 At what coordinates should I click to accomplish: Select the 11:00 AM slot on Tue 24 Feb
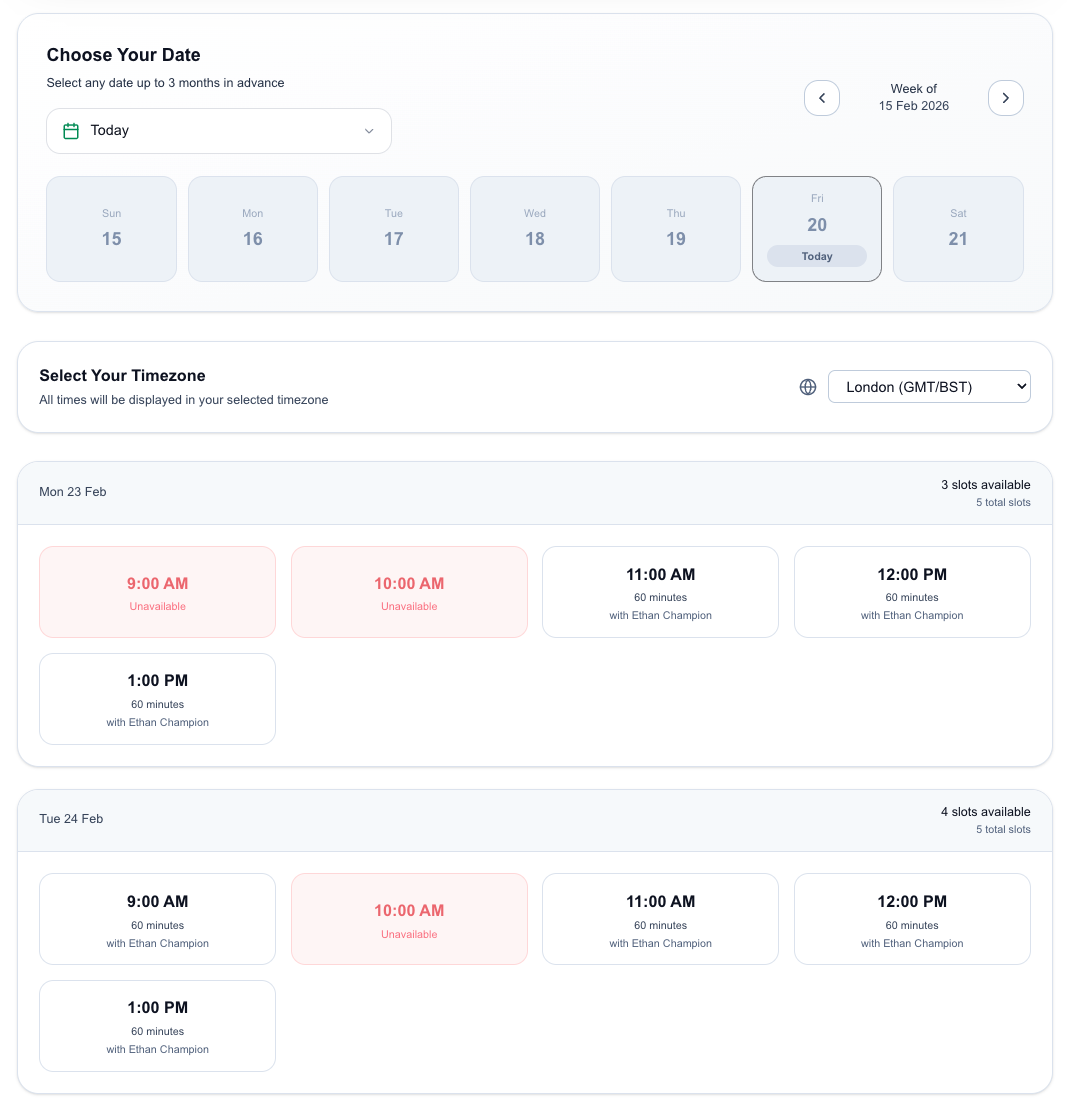pyautogui.click(x=660, y=918)
